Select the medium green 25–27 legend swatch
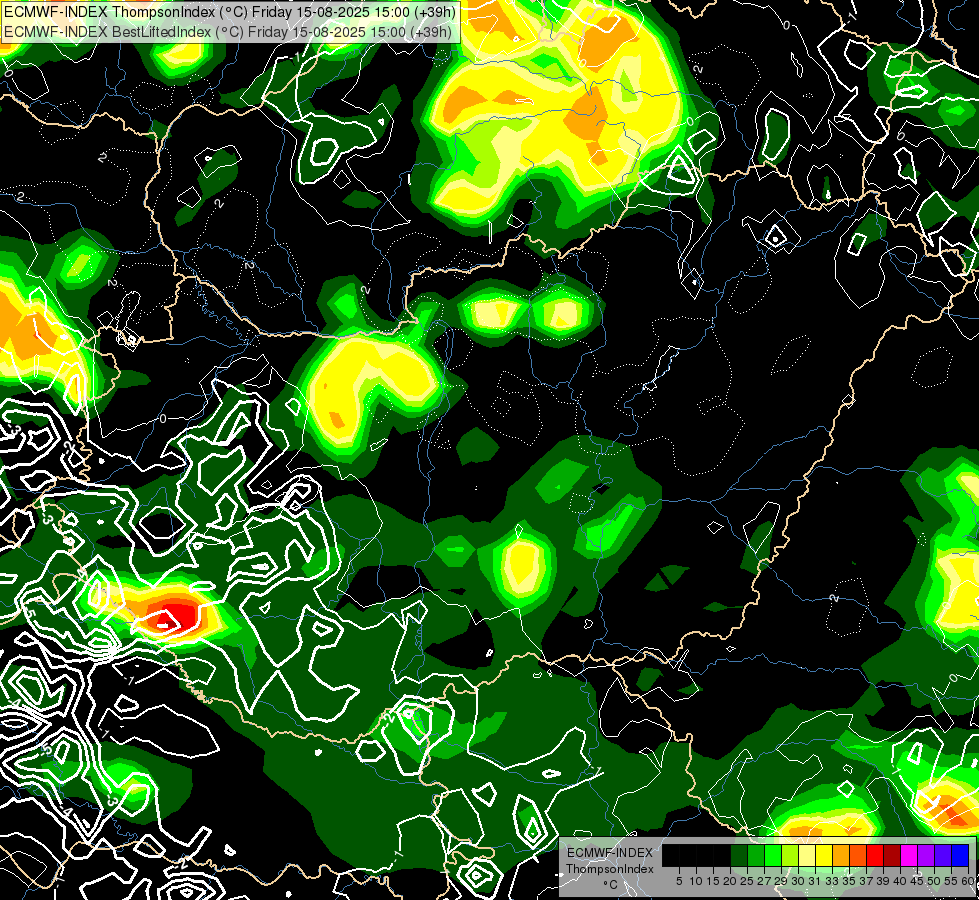Image resolution: width=979 pixels, height=900 pixels. (756, 855)
